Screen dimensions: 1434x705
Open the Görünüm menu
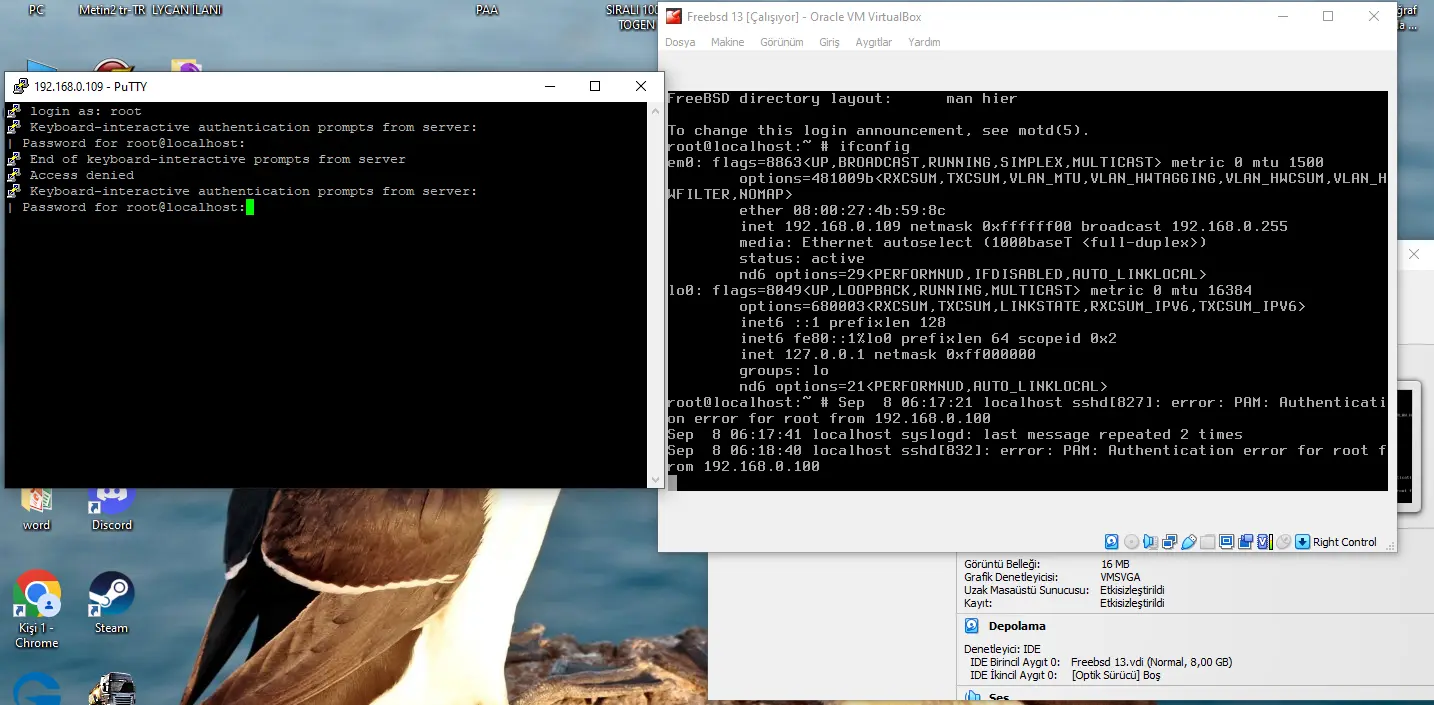click(x=781, y=42)
